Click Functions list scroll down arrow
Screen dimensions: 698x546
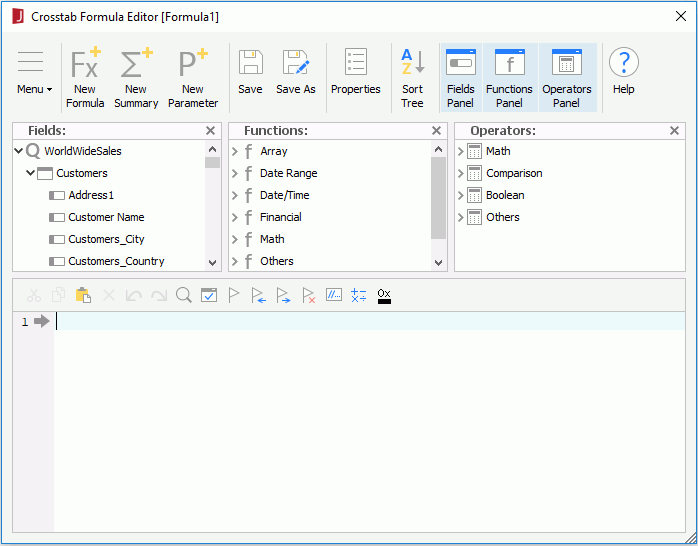point(438,263)
